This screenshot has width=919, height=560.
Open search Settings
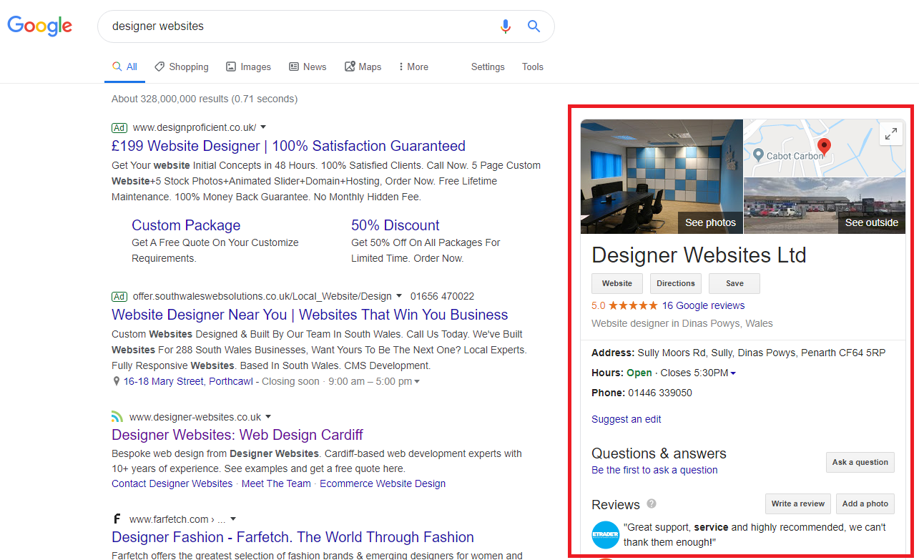tap(488, 67)
